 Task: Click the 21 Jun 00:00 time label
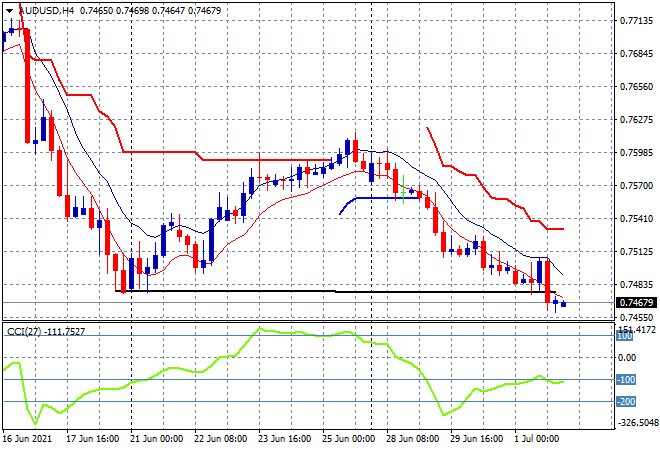pyautogui.click(x=157, y=439)
